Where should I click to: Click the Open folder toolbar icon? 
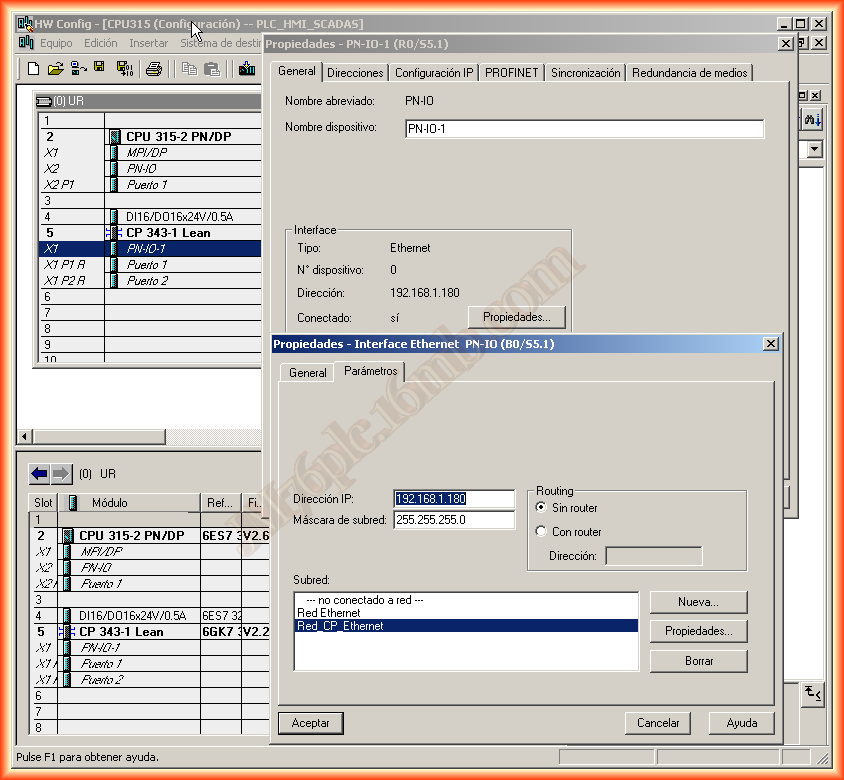[x=56, y=69]
